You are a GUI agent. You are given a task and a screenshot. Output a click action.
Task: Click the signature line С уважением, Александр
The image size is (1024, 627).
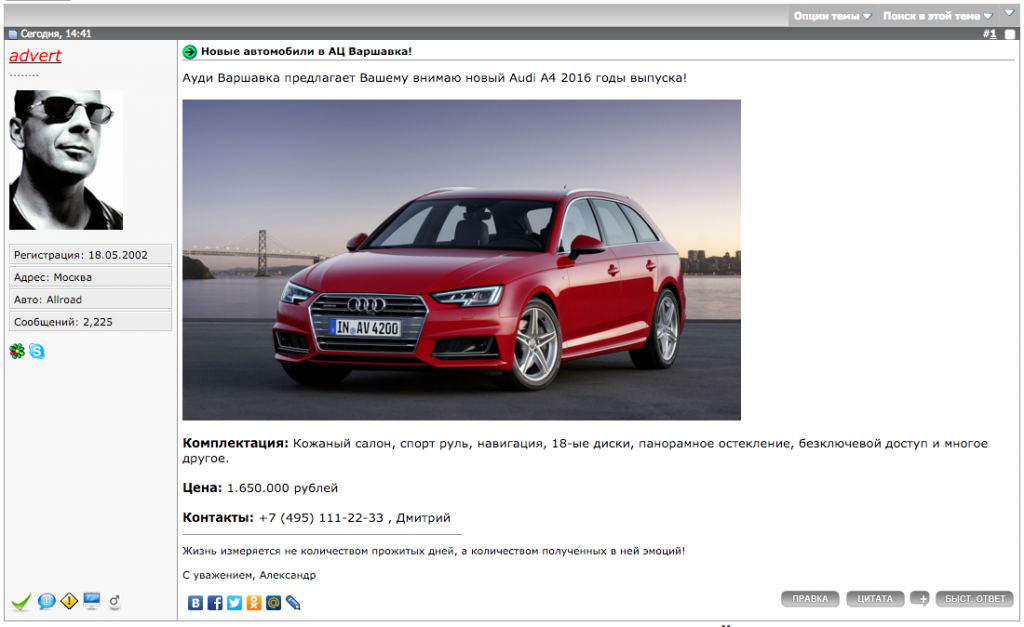[x=249, y=575]
